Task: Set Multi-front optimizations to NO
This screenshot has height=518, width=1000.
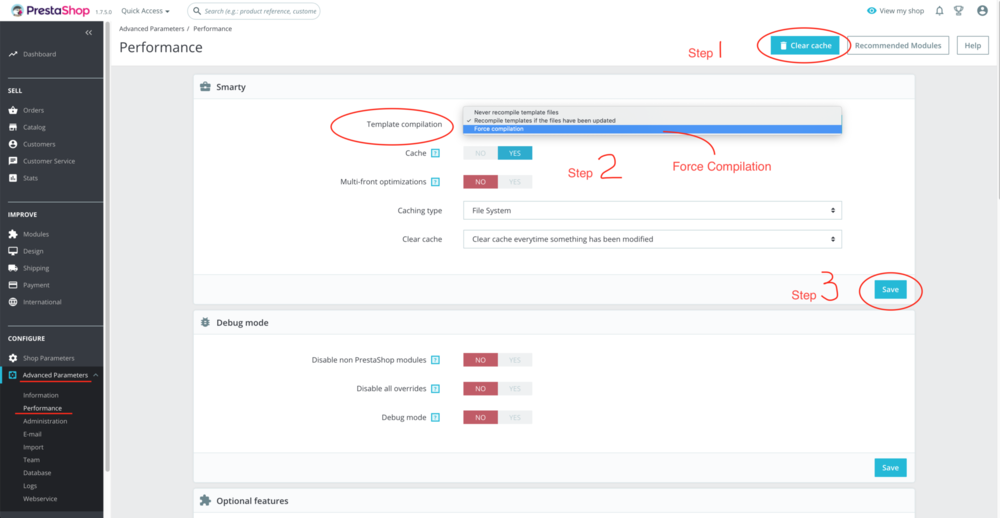Action: point(480,182)
